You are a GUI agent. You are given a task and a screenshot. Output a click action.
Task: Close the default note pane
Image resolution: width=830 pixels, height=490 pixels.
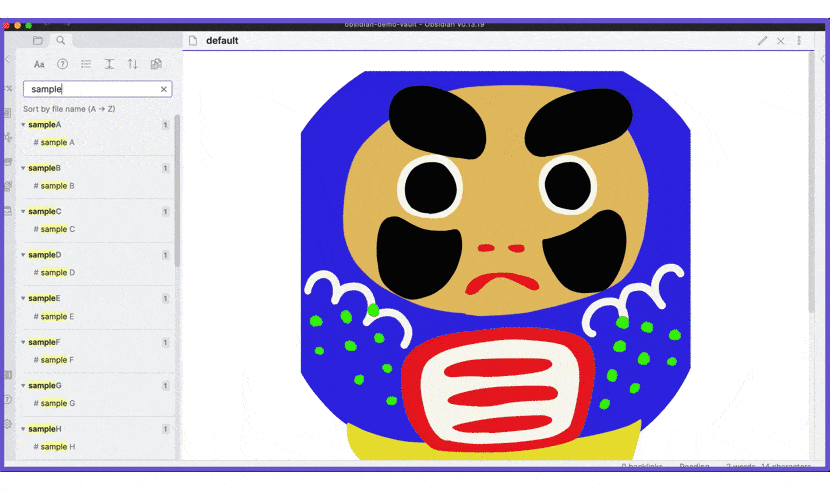(x=781, y=41)
